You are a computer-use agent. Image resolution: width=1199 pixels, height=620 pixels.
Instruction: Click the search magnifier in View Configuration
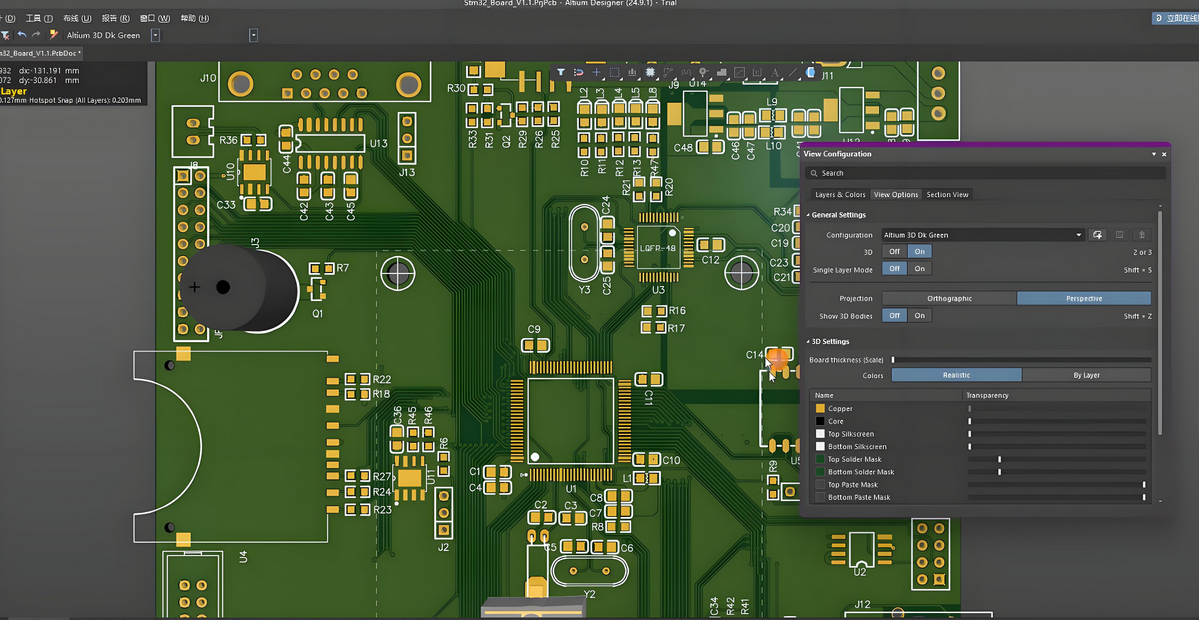click(813, 174)
